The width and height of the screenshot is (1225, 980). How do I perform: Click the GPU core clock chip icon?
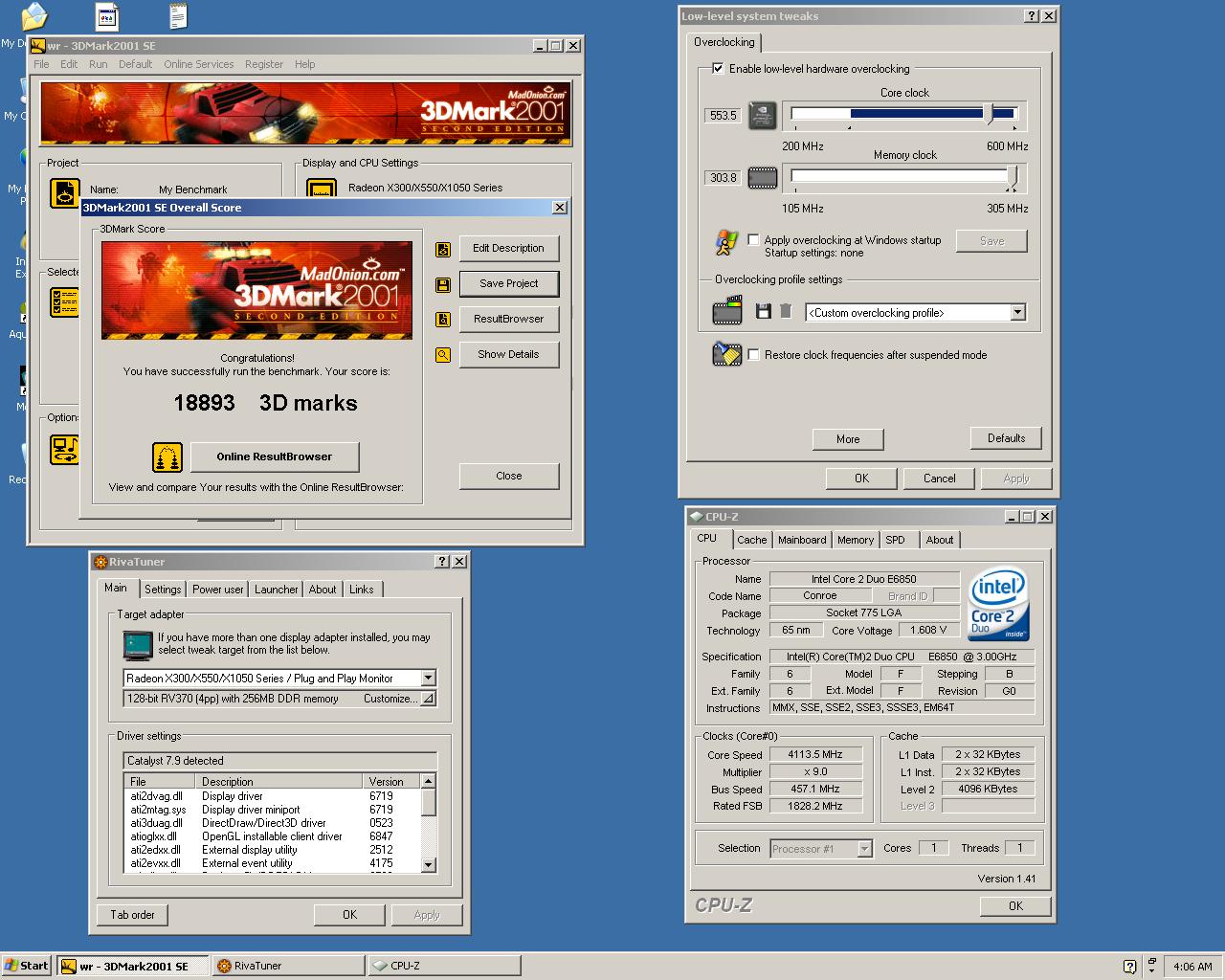coord(763,116)
